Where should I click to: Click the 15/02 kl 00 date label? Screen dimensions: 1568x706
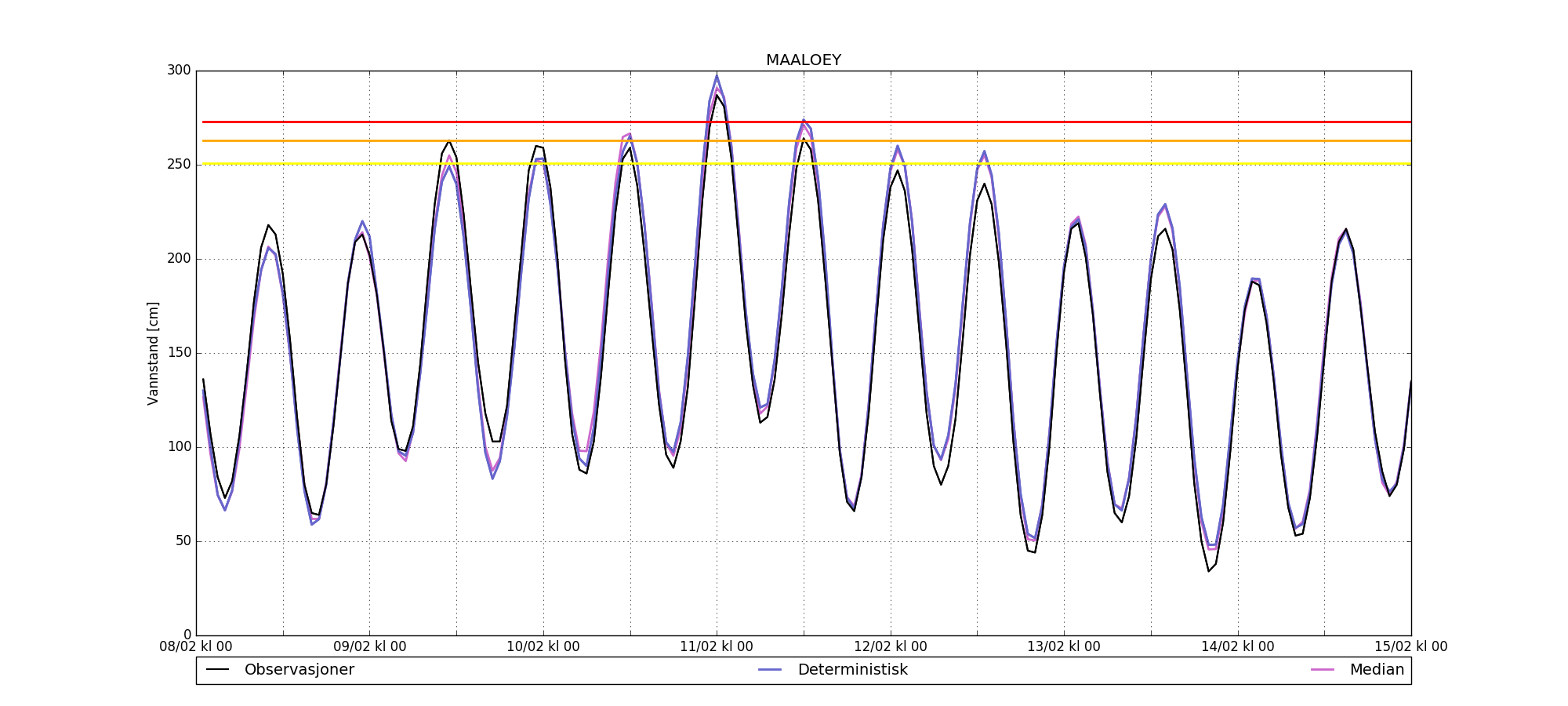1410,647
